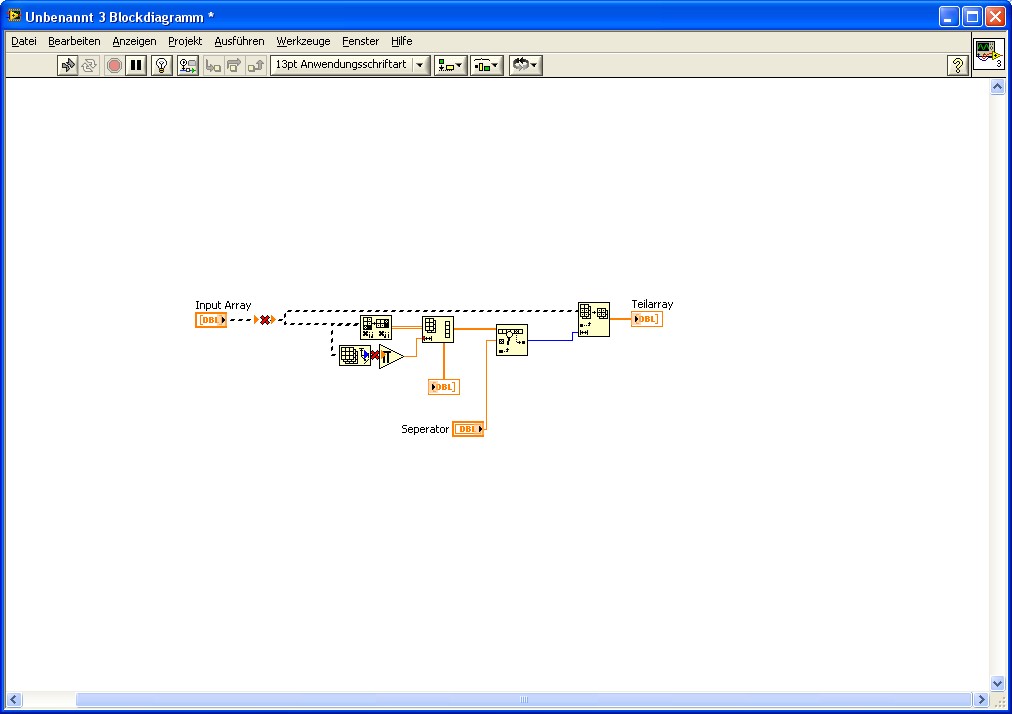This screenshot has width=1012, height=714.
Task: Open the Ausführen menu
Action: point(239,41)
